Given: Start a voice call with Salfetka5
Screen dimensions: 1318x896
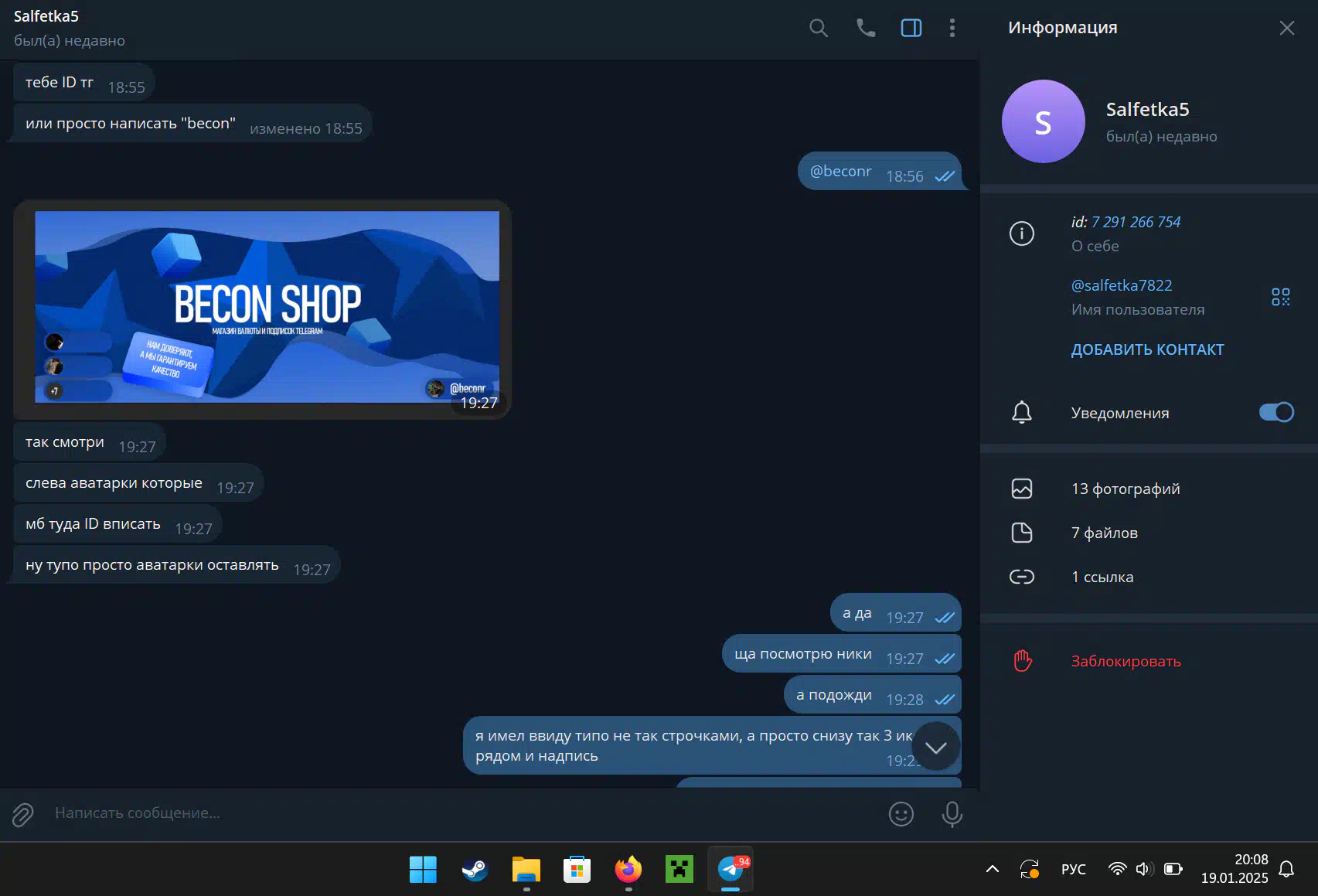Looking at the screenshot, I should pyautogui.click(x=866, y=29).
